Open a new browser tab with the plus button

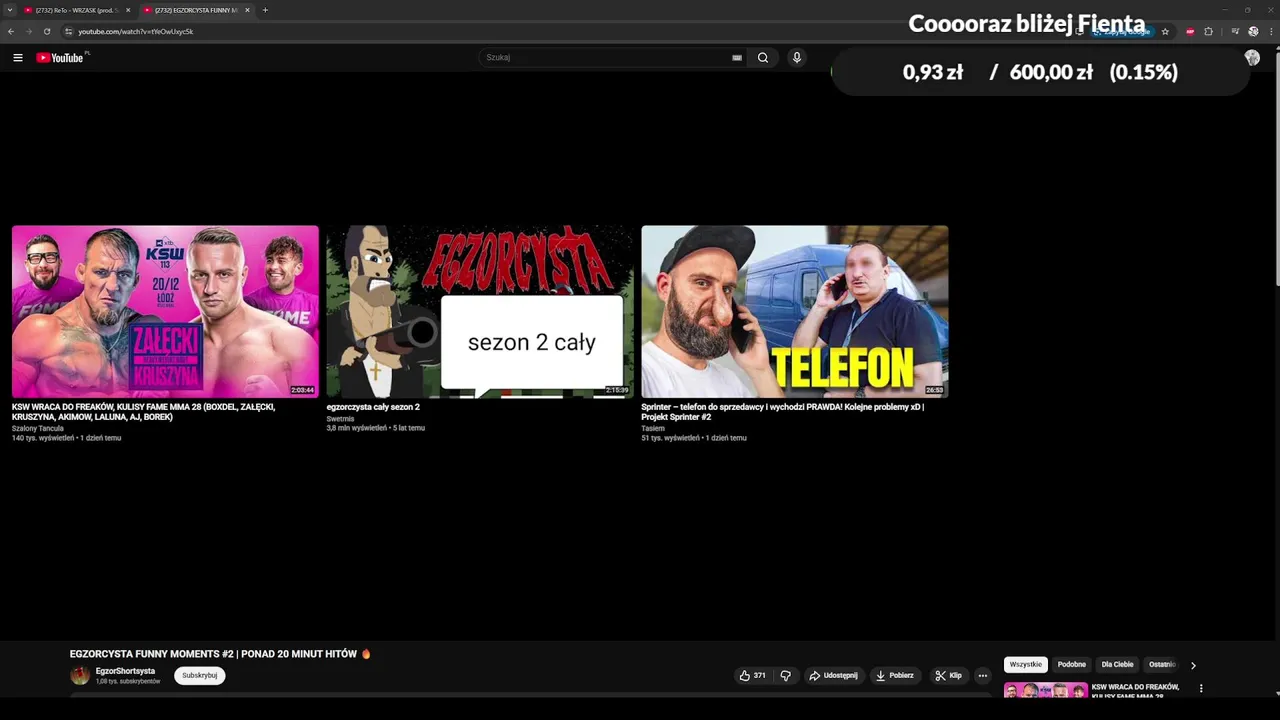pyautogui.click(x=265, y=10)
